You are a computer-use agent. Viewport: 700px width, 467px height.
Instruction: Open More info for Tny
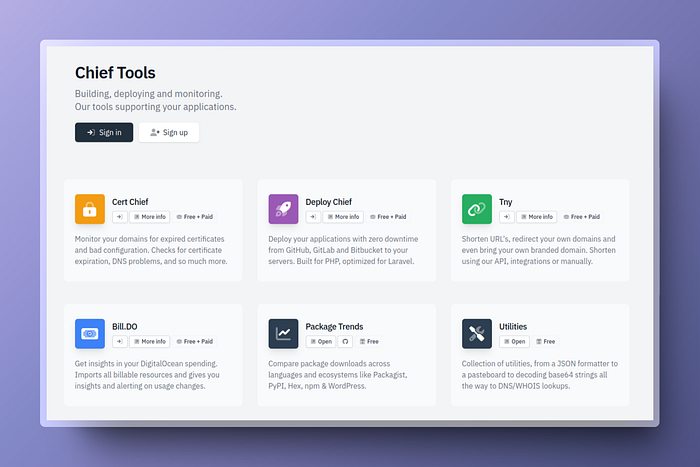click(537, 217)
